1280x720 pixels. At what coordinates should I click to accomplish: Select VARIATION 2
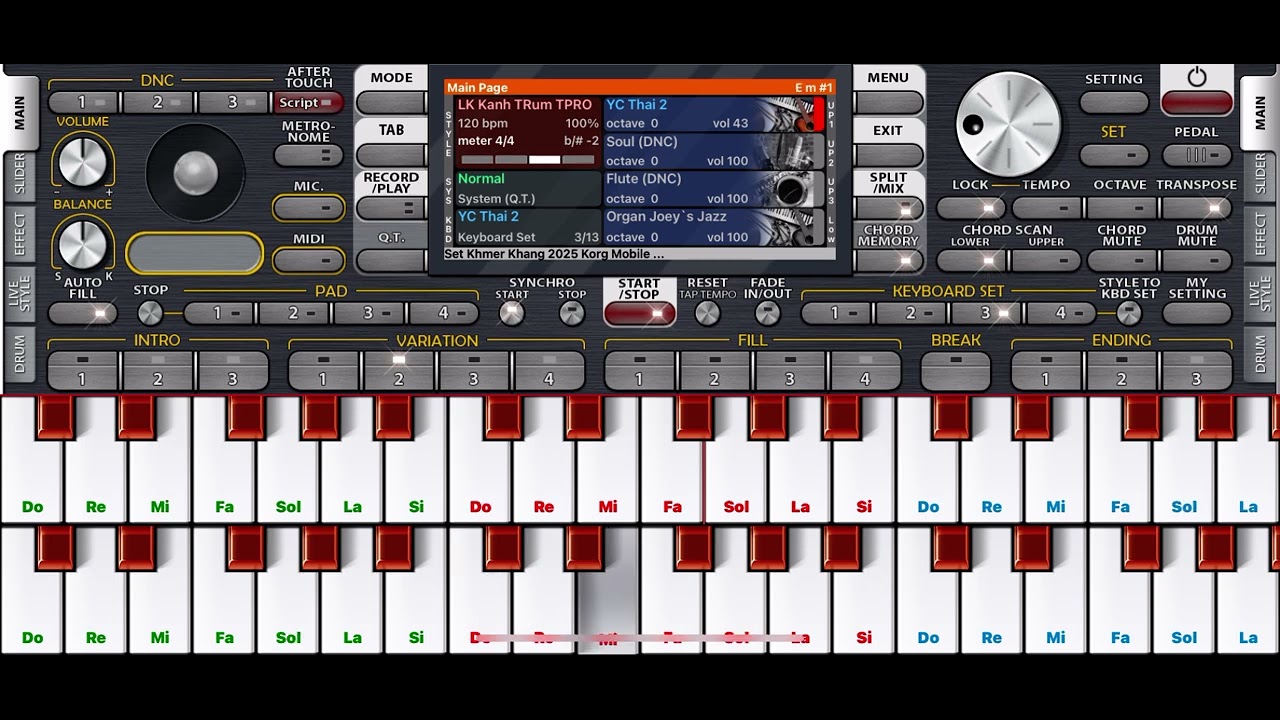coord(398,370)
